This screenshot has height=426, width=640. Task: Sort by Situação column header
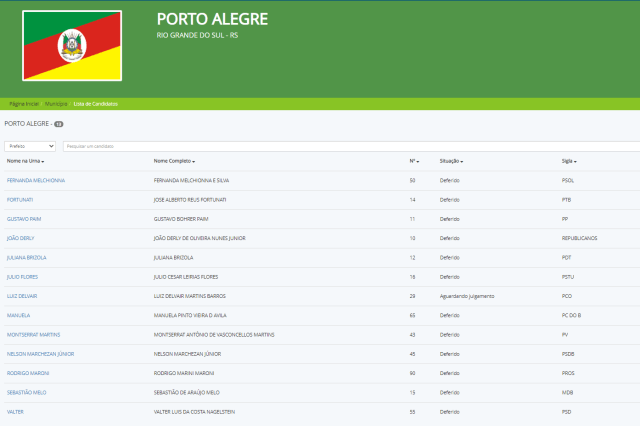451,161
